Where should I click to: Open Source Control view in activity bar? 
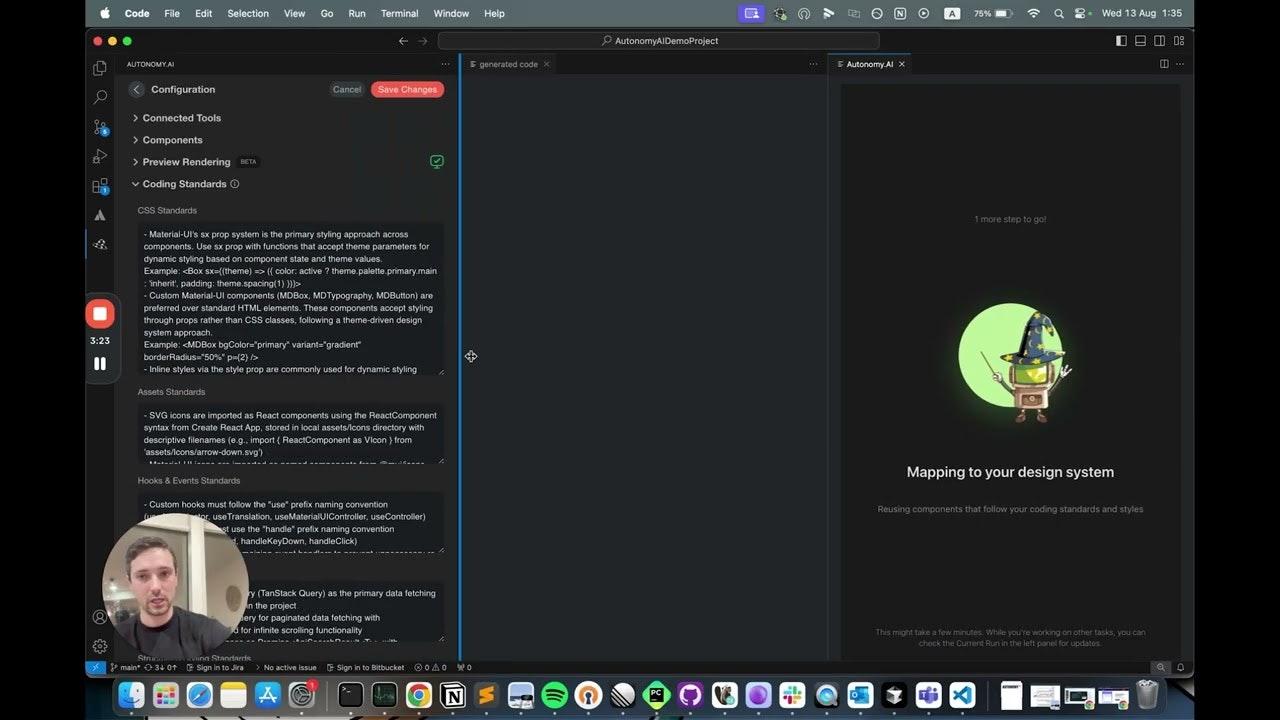100,127
